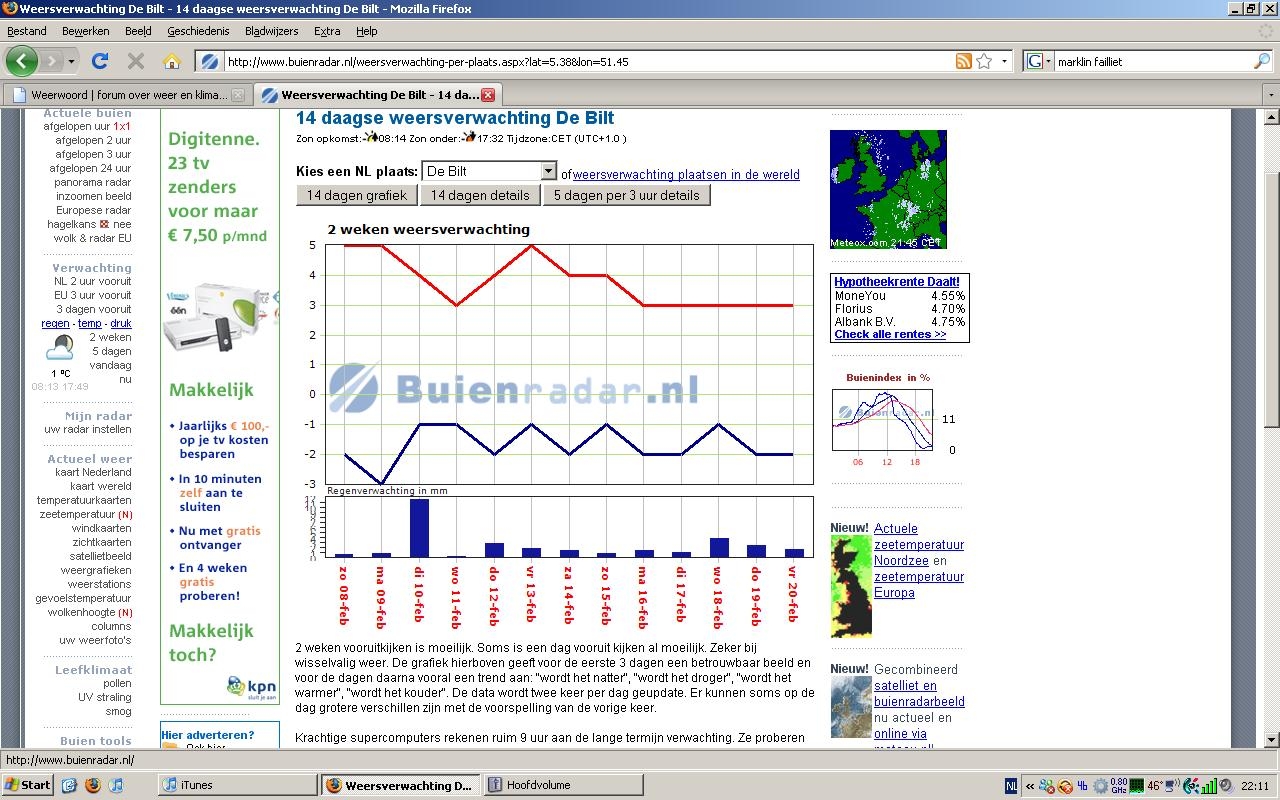
Task: Open the Bewerken menu
Action: click(x=86, y=31)
